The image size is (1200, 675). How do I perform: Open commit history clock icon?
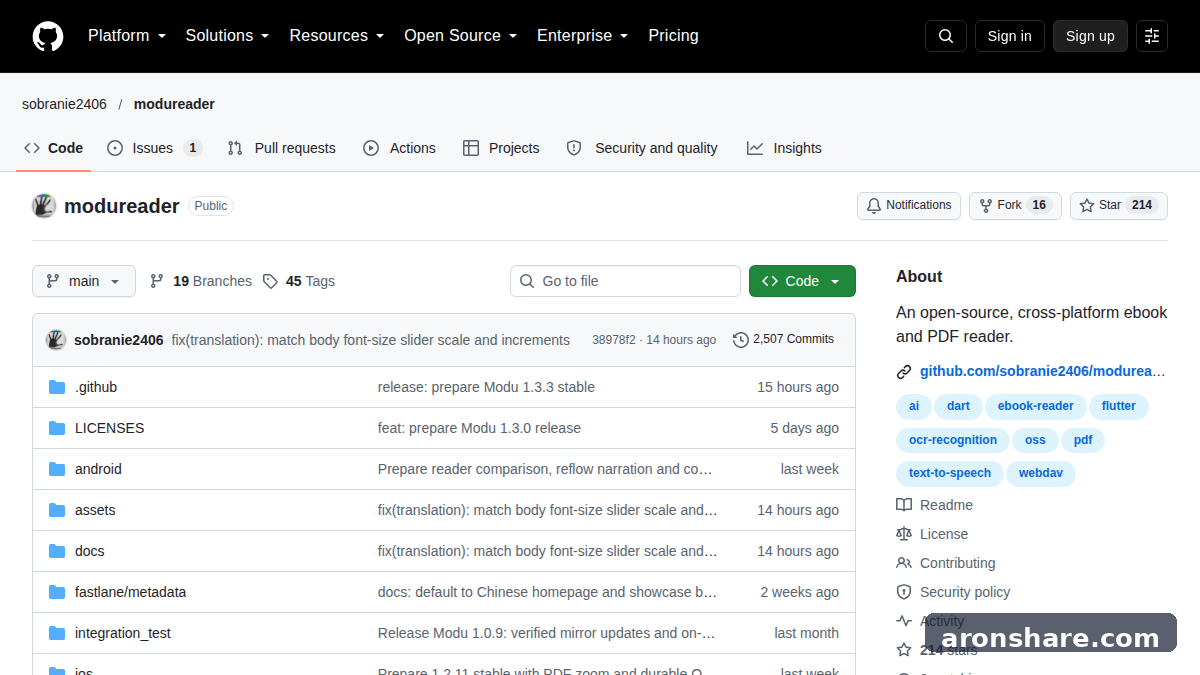[741, 340]
